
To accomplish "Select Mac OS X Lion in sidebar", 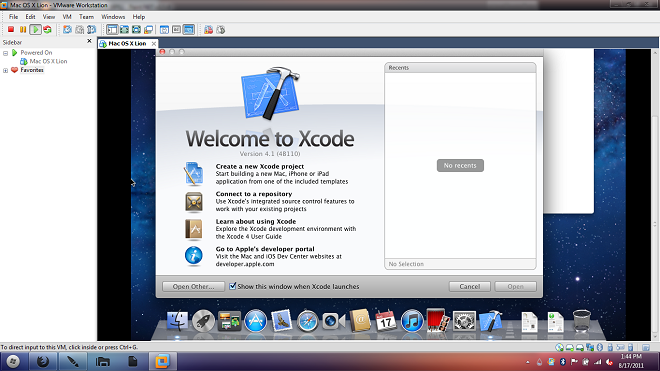I will (x=48, y=61).
